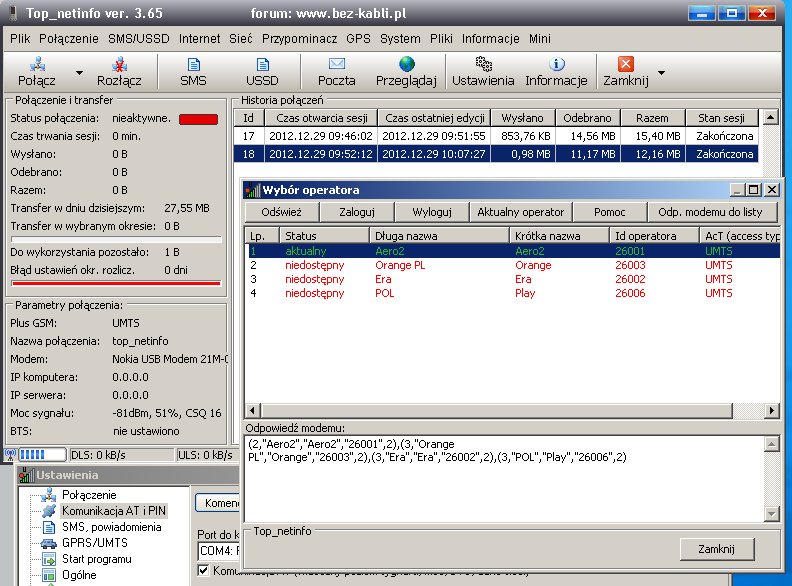Click the Rozłącz disconnect toolbar icon
The width and height of the screenshot is (792, 586).
tap(119, 65)
